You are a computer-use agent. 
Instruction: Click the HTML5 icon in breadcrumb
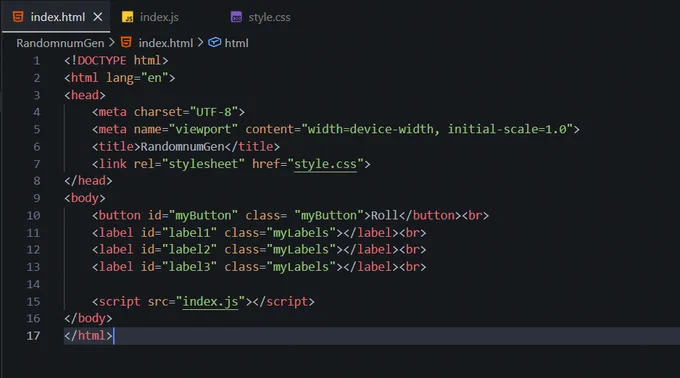(x=126, y=42)
